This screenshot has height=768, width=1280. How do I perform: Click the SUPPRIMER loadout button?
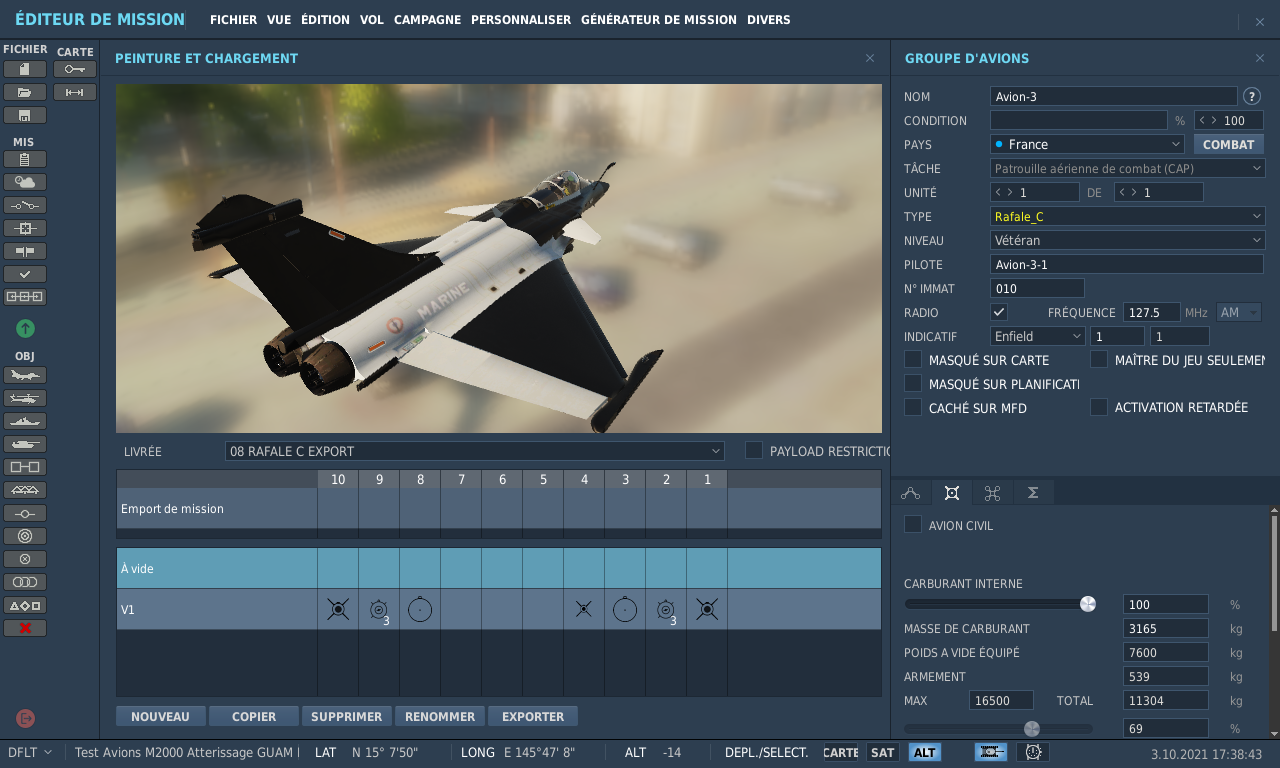(347, 716)
